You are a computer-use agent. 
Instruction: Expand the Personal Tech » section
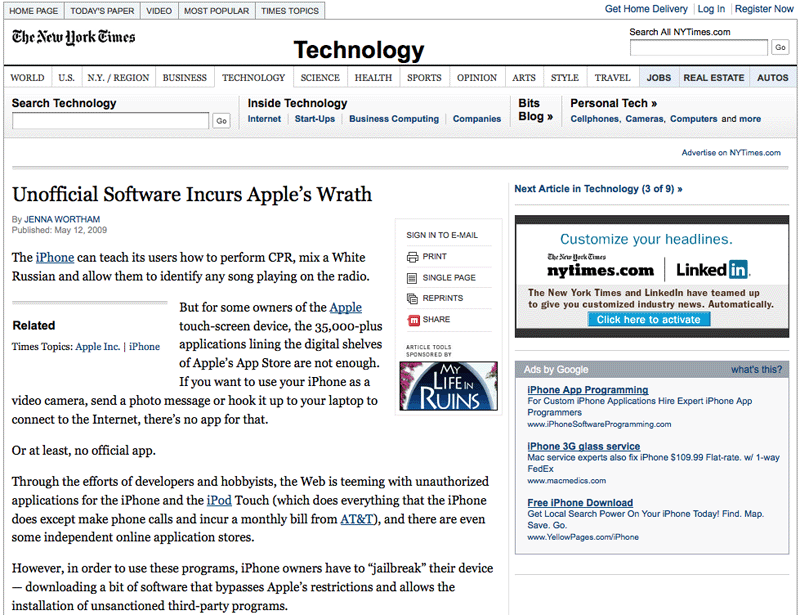pyautogui.click(x=613, y=103)
